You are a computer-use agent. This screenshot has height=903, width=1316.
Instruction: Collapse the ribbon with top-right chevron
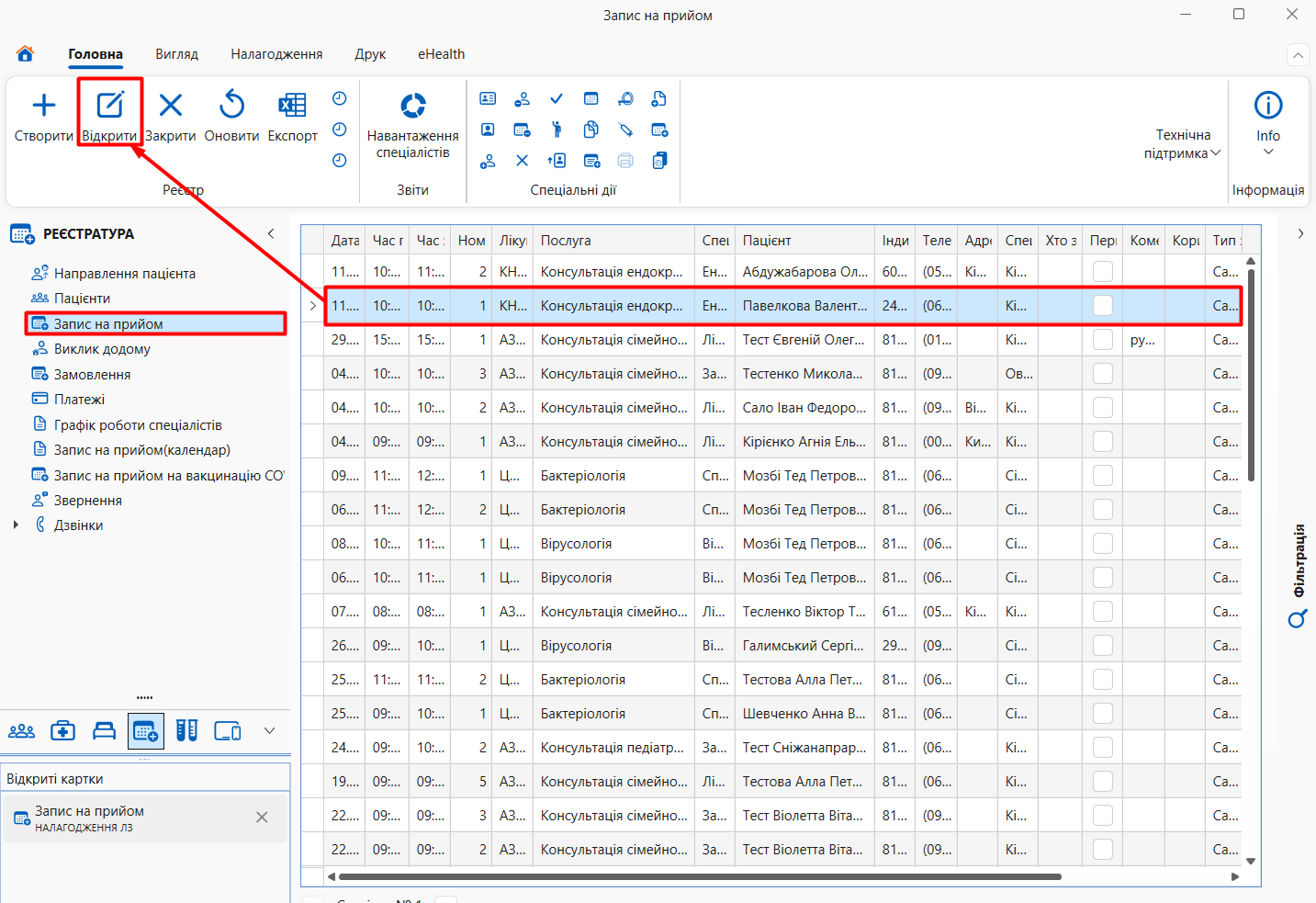tap(1298, 55)
